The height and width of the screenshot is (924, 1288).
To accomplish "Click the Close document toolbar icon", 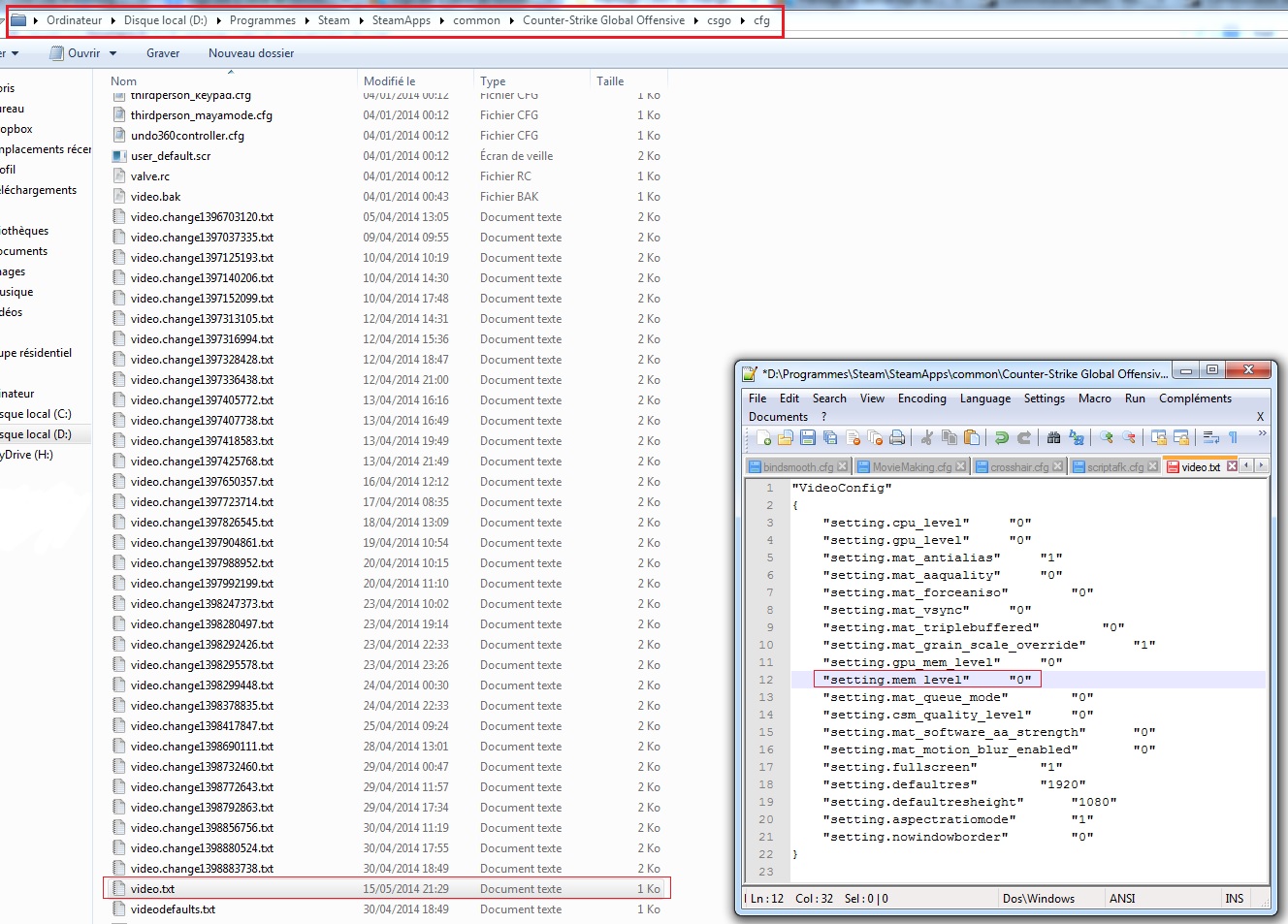I will (x=853, y=438).
